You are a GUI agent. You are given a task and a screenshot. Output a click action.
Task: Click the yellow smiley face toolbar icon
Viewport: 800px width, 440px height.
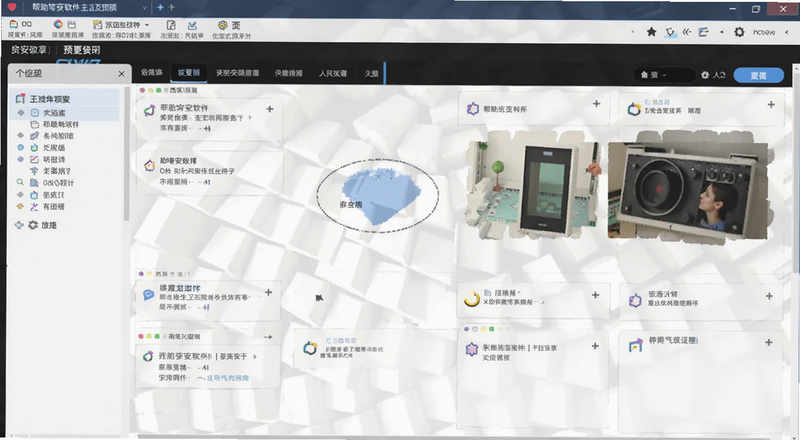pyautogui.click(x=222, y=25)
